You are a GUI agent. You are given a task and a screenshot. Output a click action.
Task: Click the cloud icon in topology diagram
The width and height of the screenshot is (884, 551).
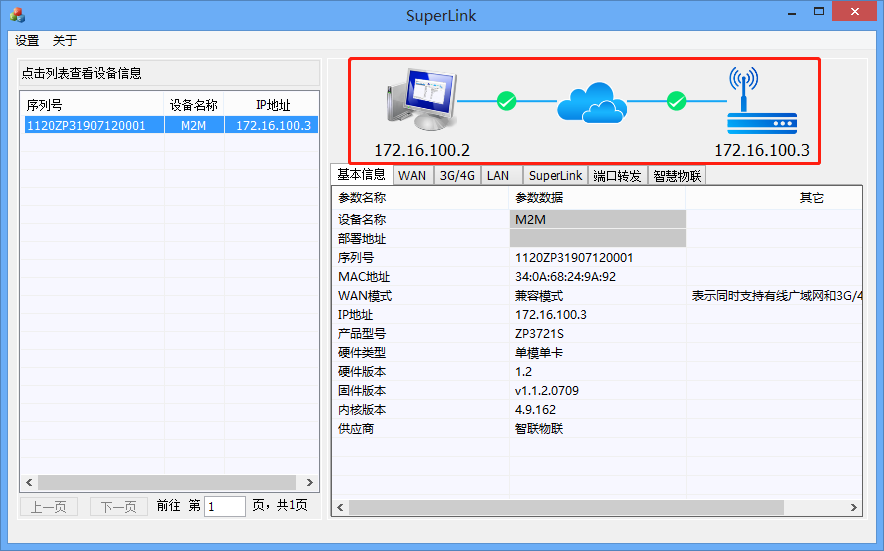[592, 102]
